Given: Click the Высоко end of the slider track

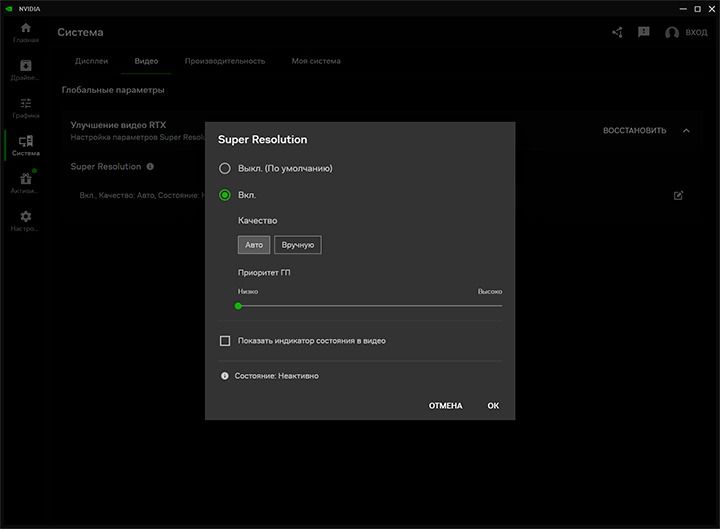Looking at the screenshot, I should (x=501, y=306).
